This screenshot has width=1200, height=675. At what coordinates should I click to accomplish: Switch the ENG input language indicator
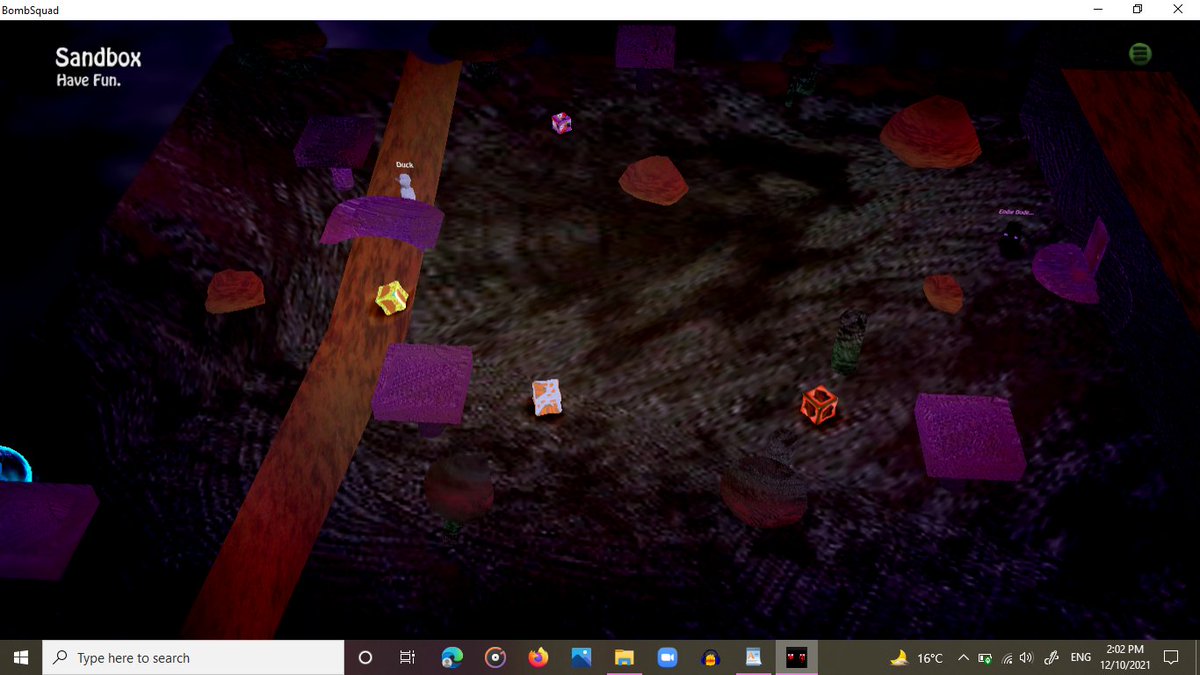pos(1081,657)
